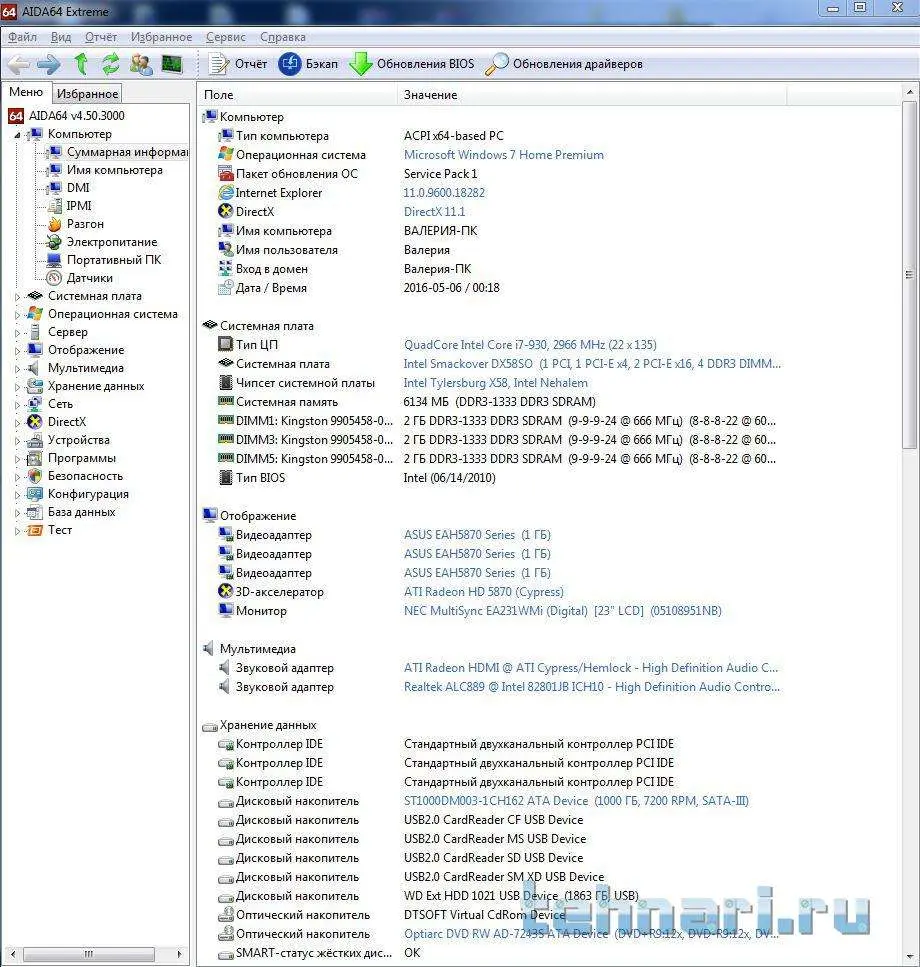Viewport: 920px width, 967px height.
Task: Open the Избранное menu in menu bar
Action: (161, 37)
